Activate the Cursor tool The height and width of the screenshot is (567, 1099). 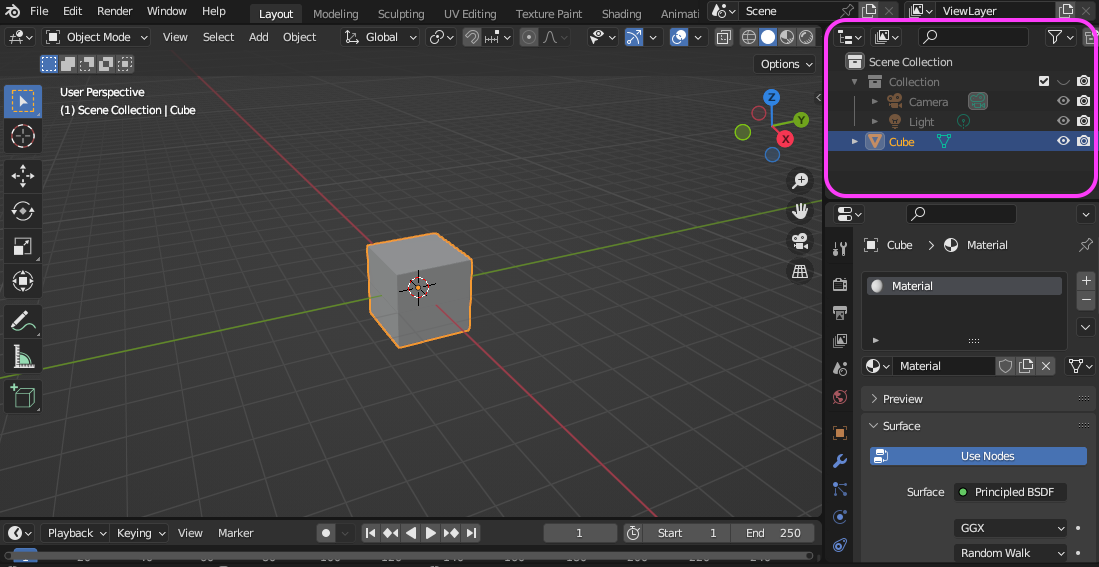(23, 136)
